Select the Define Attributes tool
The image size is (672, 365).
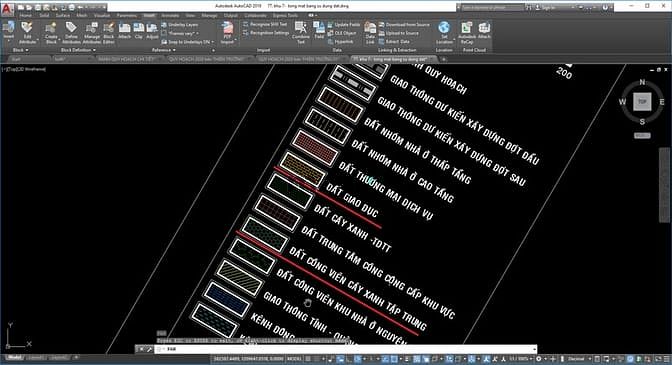click(71, 33)
